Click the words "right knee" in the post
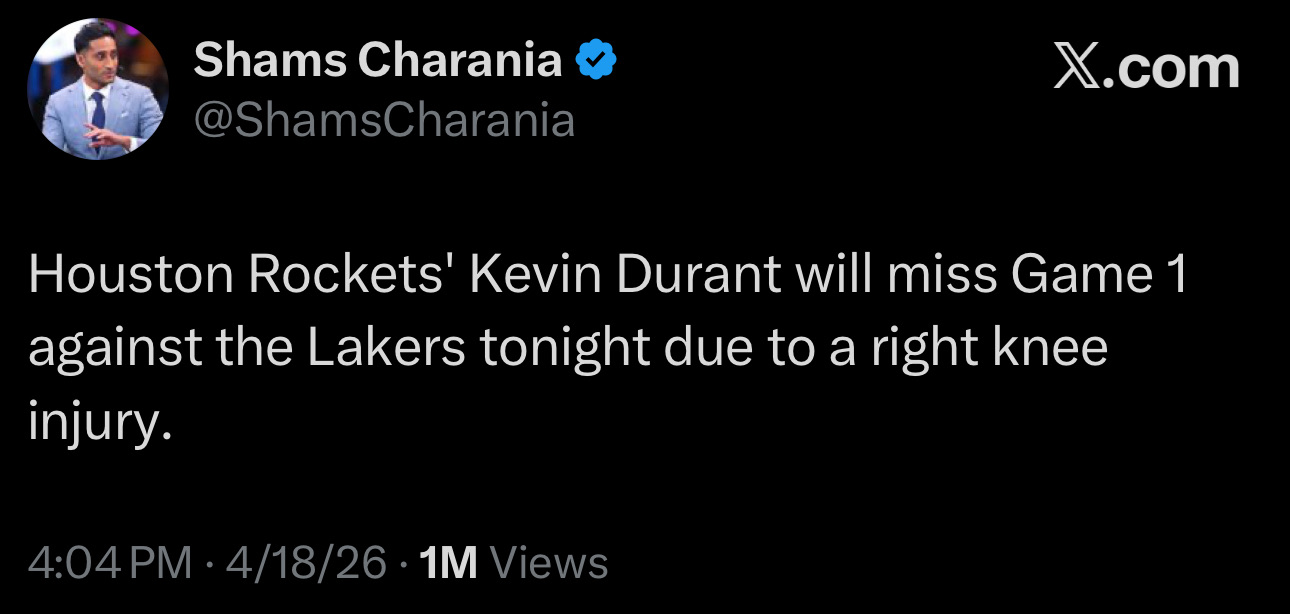 1005,349
